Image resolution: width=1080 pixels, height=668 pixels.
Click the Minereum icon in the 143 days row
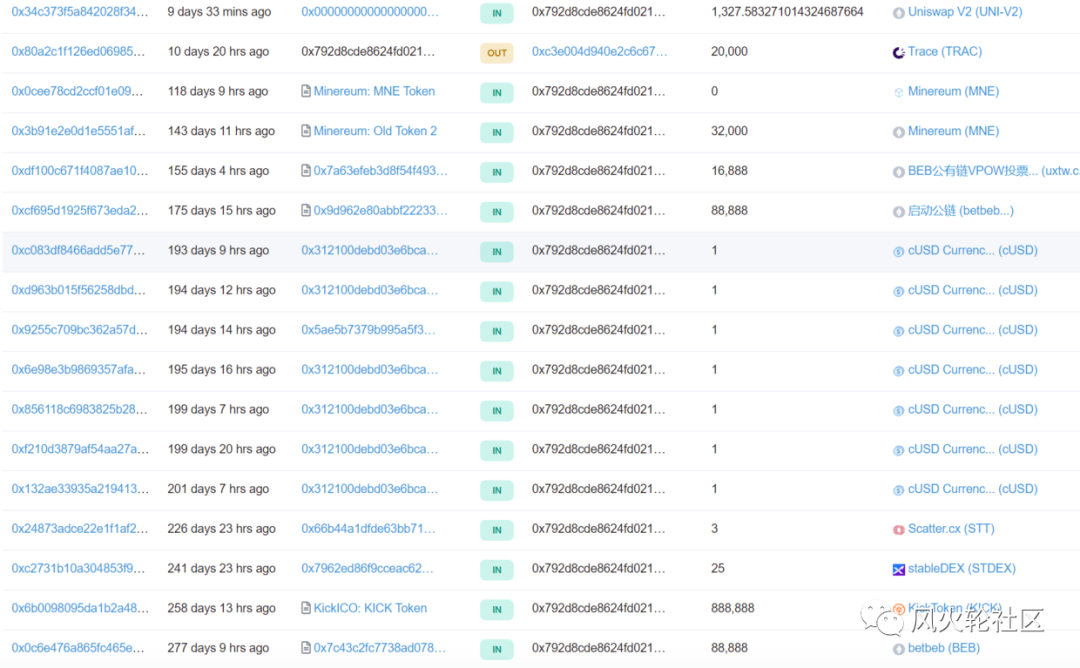click(898, 132)
